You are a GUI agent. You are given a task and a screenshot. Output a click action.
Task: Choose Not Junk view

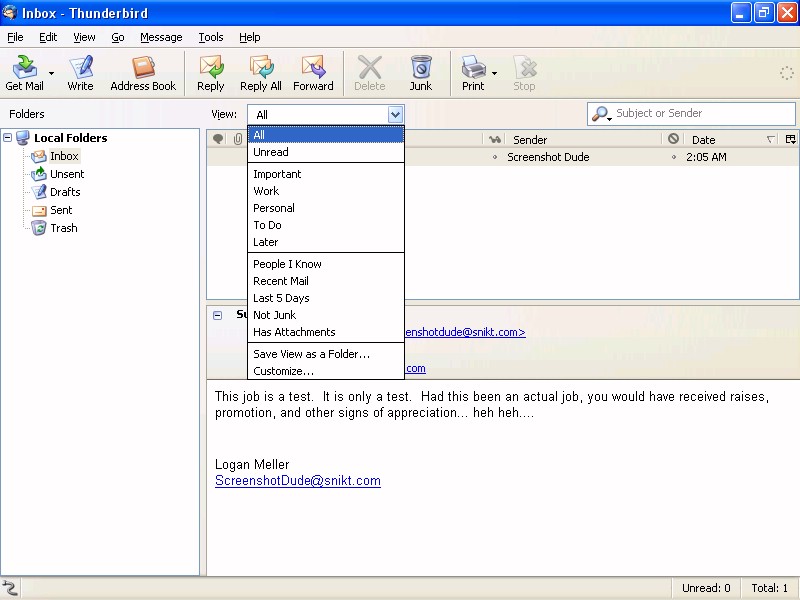tap(326, 315)
